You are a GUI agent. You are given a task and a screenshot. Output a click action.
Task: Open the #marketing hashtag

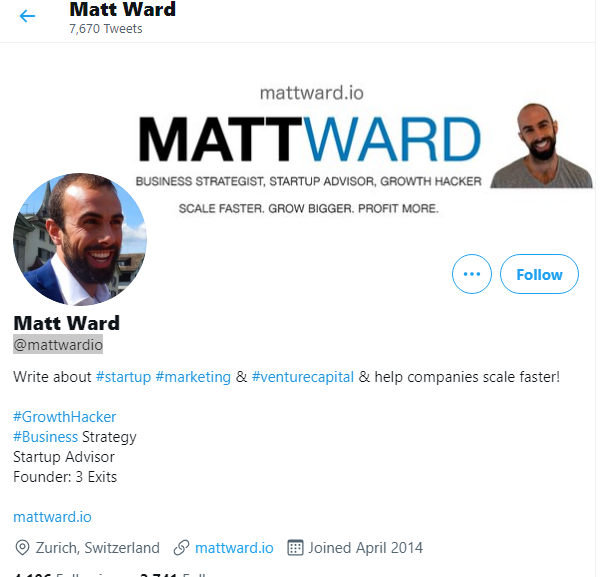point(193,377)
